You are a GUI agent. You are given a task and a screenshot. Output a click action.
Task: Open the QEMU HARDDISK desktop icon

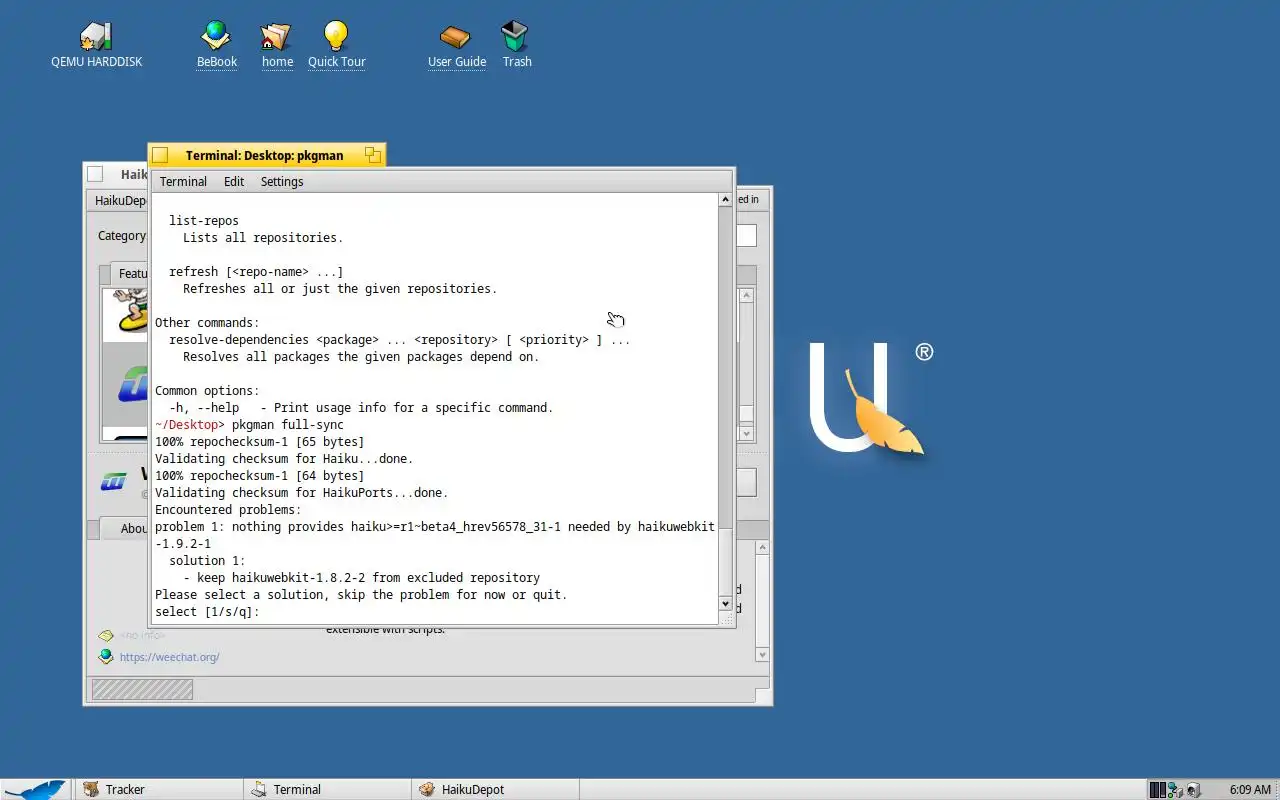click(x=97, y=36)
